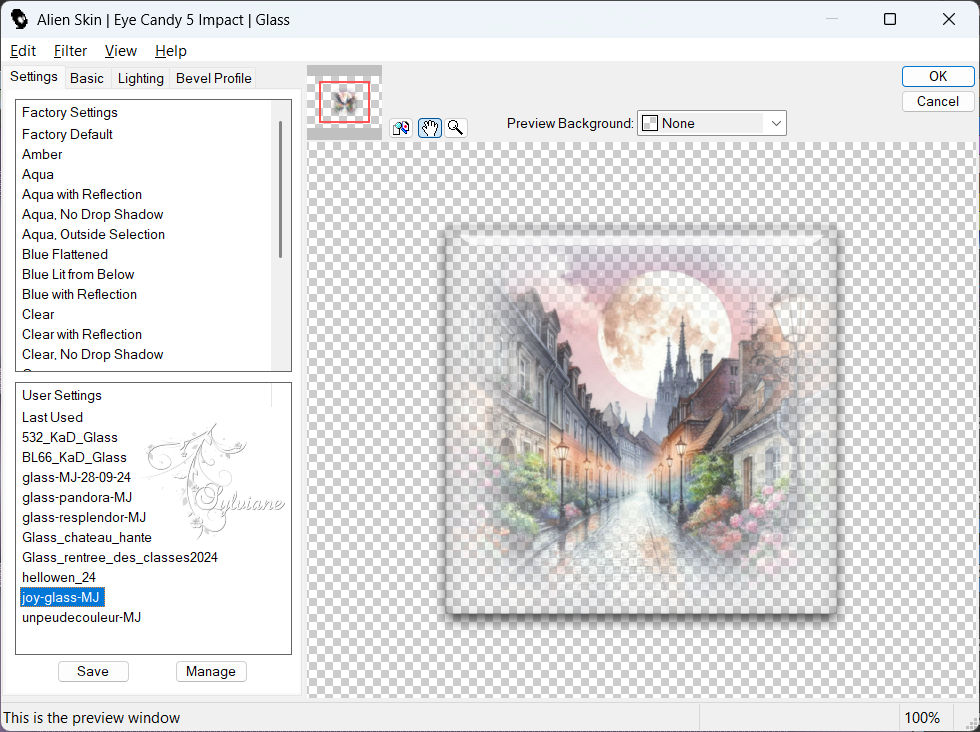This screenshot has width=980, height=732.
Task: Select the Clear preset
Action: [38, 314]
